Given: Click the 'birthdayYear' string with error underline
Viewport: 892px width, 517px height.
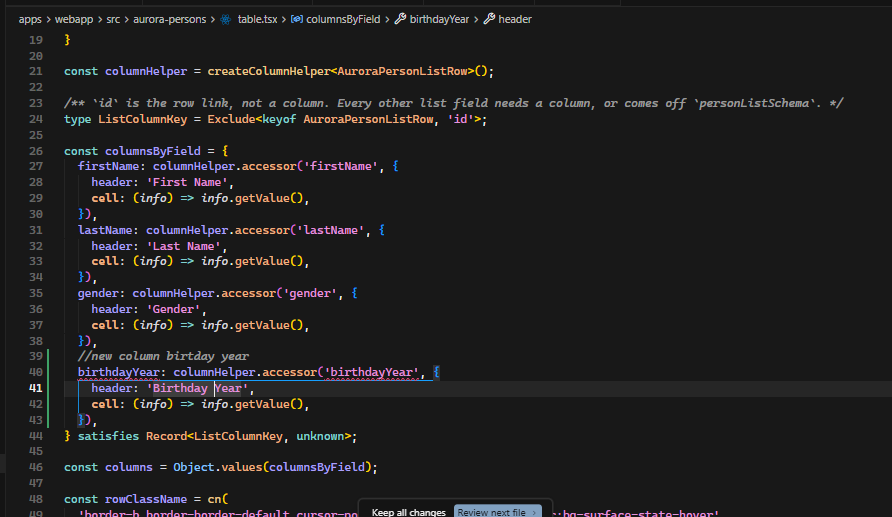Looking at the screenshot, I should pyautogui.click(x=371, y=373).
